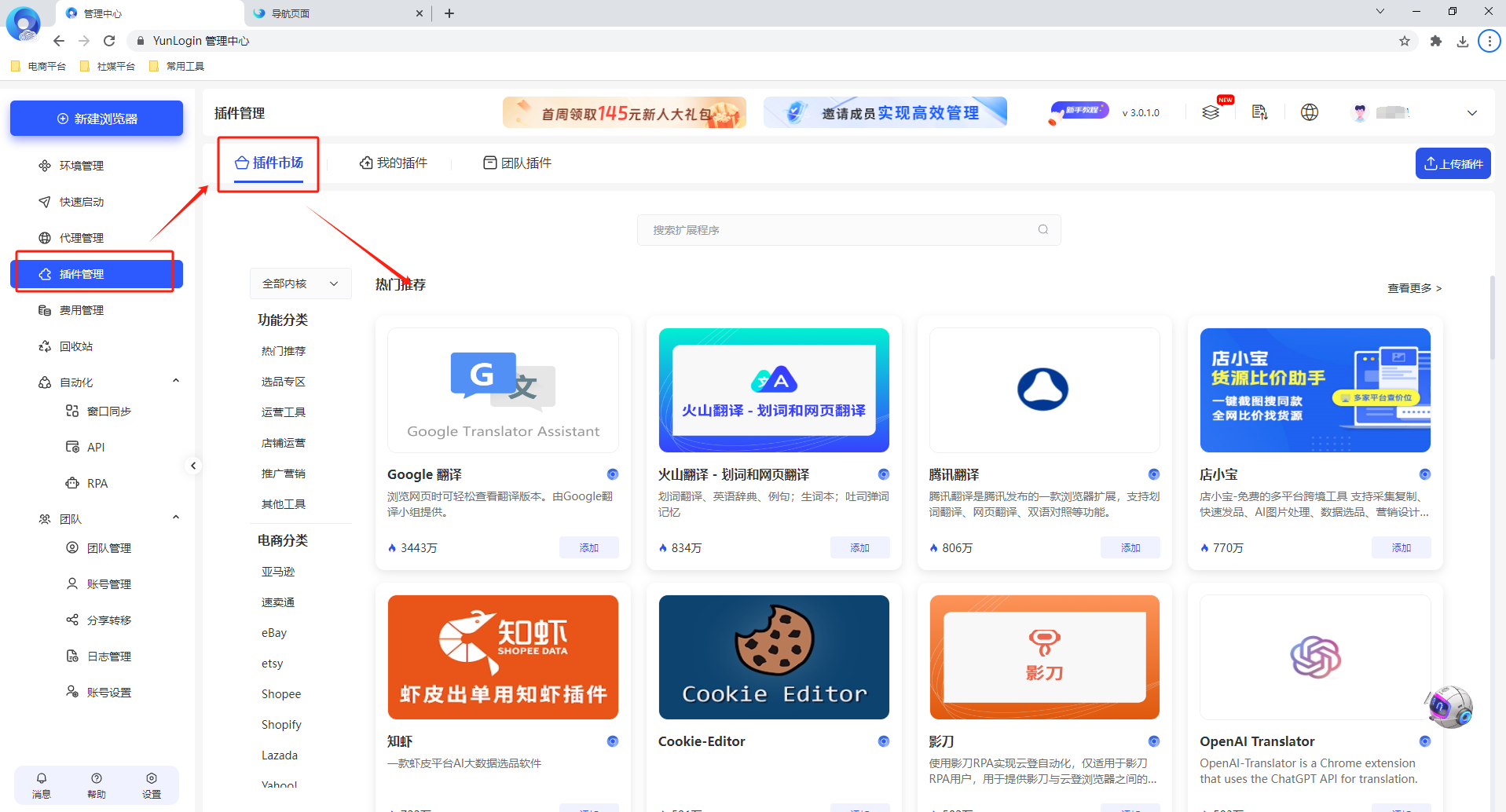1506x812 pixels.
Task: Click the 腾讯翻译 logo icon
Action: point(1042,390)
